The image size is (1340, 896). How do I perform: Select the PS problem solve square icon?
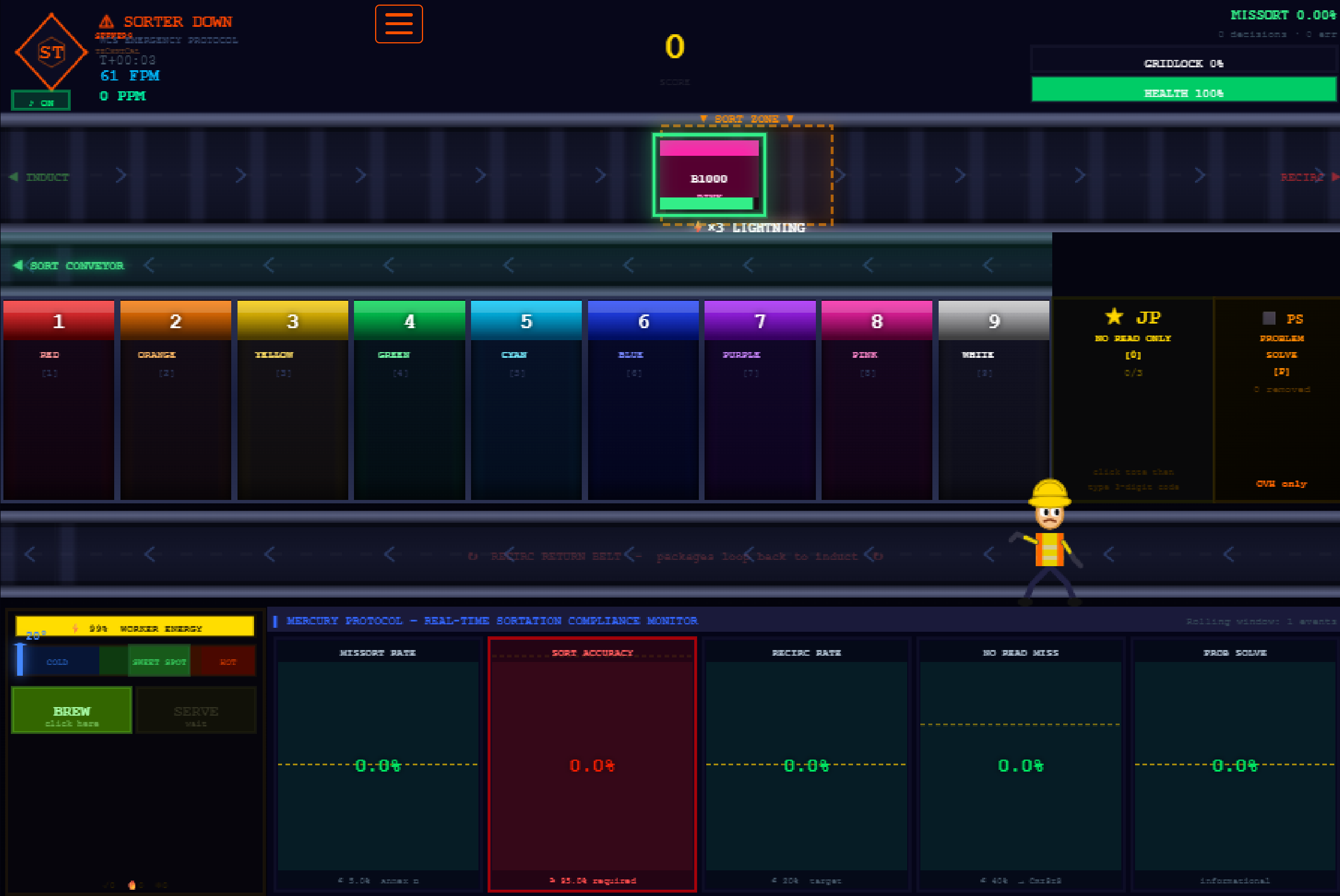(1269, 318)
